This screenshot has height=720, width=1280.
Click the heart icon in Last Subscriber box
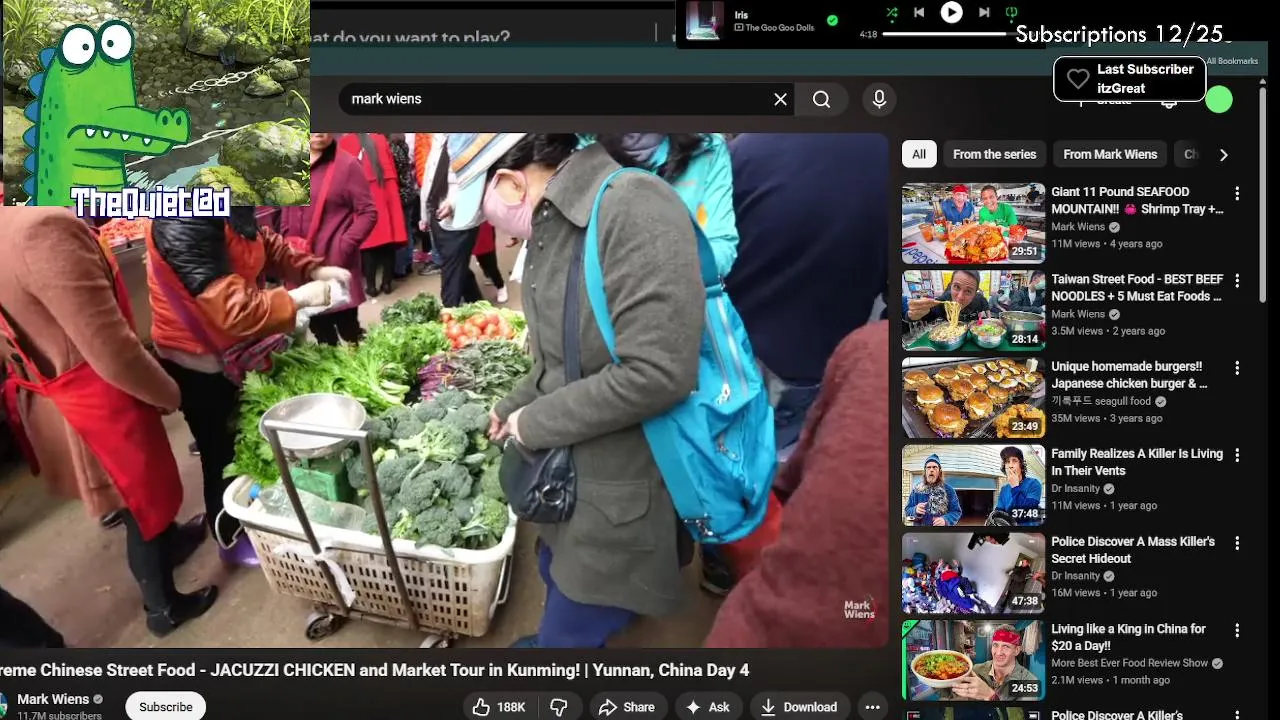[1078, 79]
